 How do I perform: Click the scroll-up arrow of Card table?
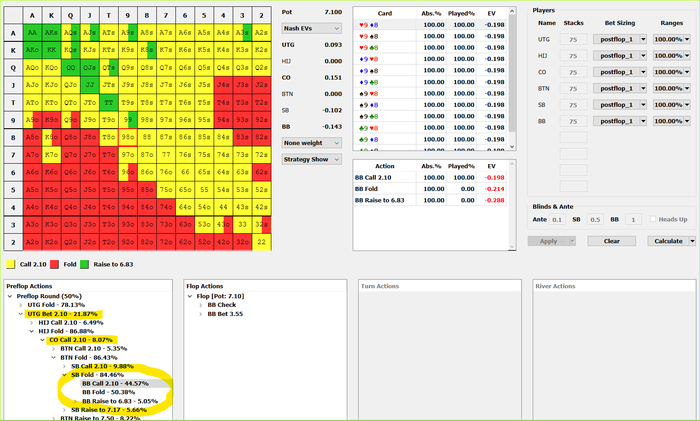pyautogui.click(x=512, y=10)
